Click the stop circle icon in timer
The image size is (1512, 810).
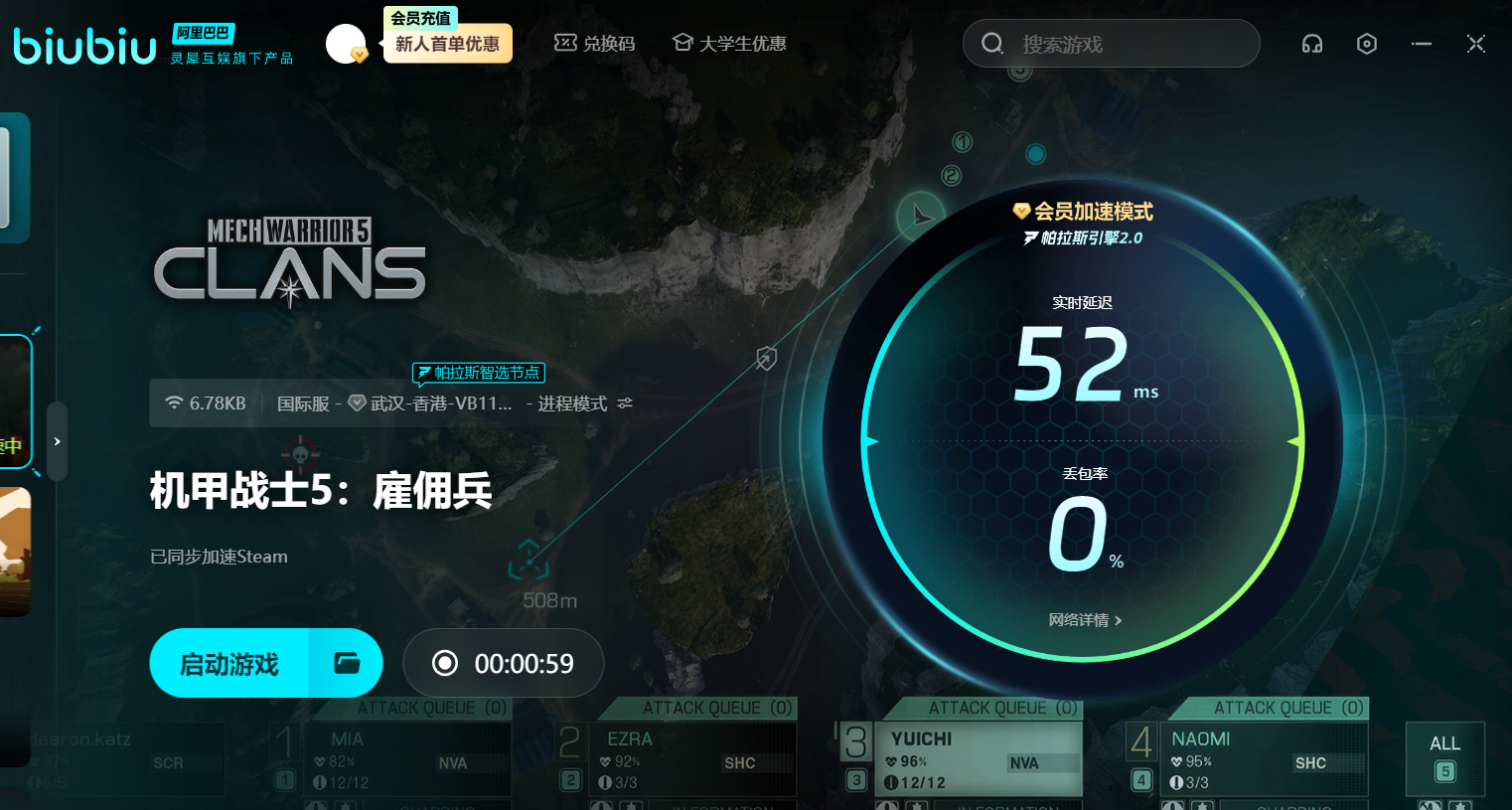point(445,663)
